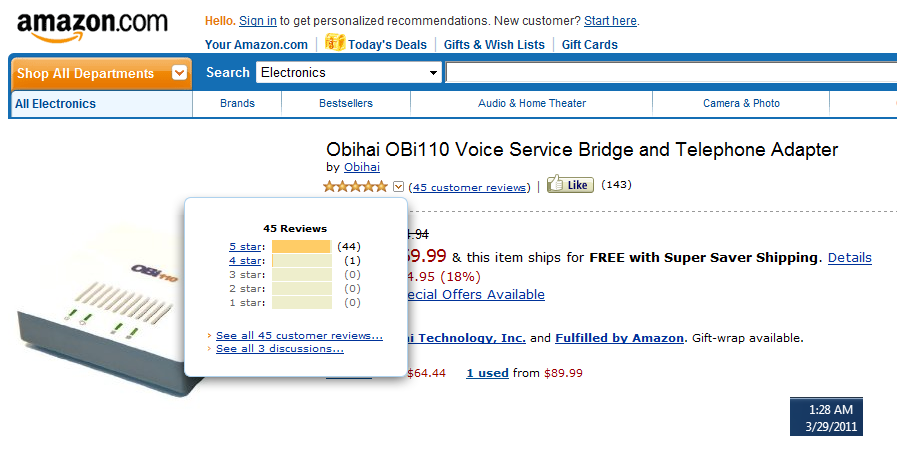
Task: Click inside the search text field
Action: (671, 73)
